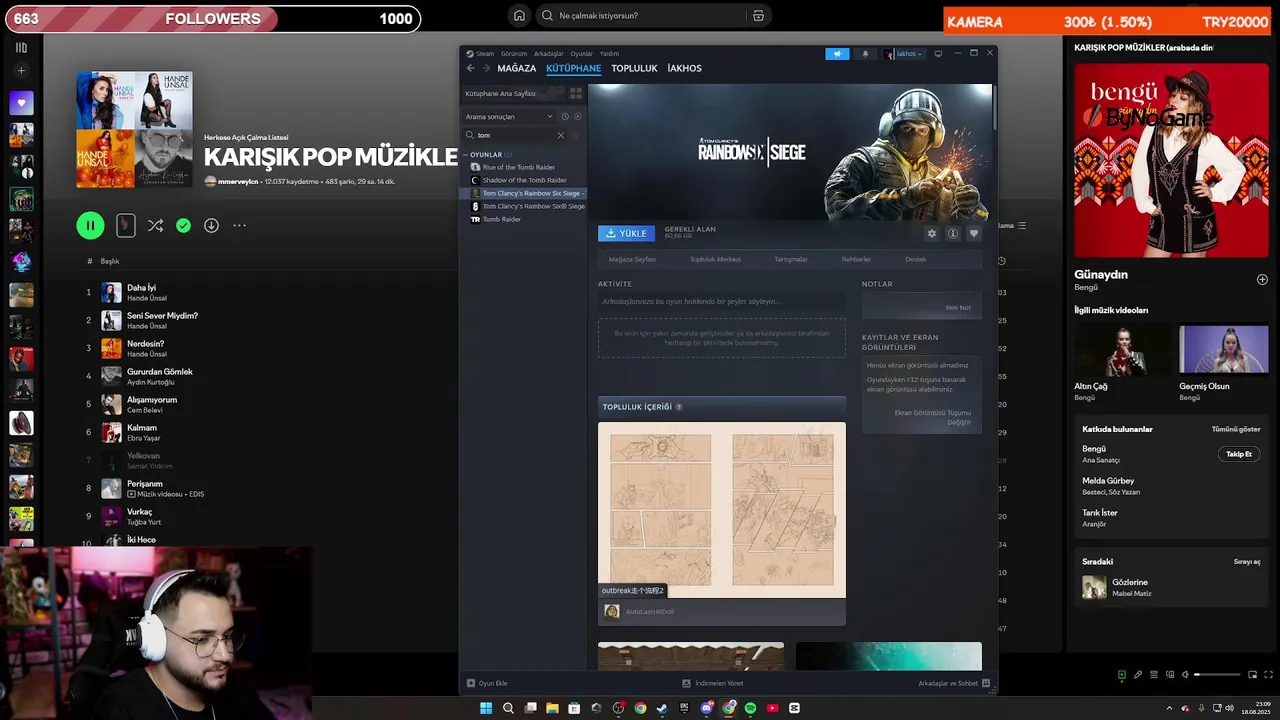
Task: Open the Görünüm menu in Steam
Action: point(514,54)
